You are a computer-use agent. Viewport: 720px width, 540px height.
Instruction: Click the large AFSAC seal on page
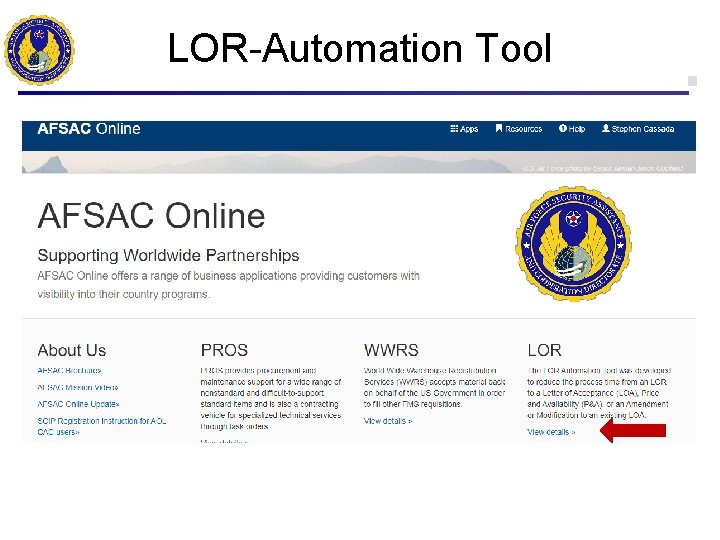pyautogui.click(x=574, y=243)
